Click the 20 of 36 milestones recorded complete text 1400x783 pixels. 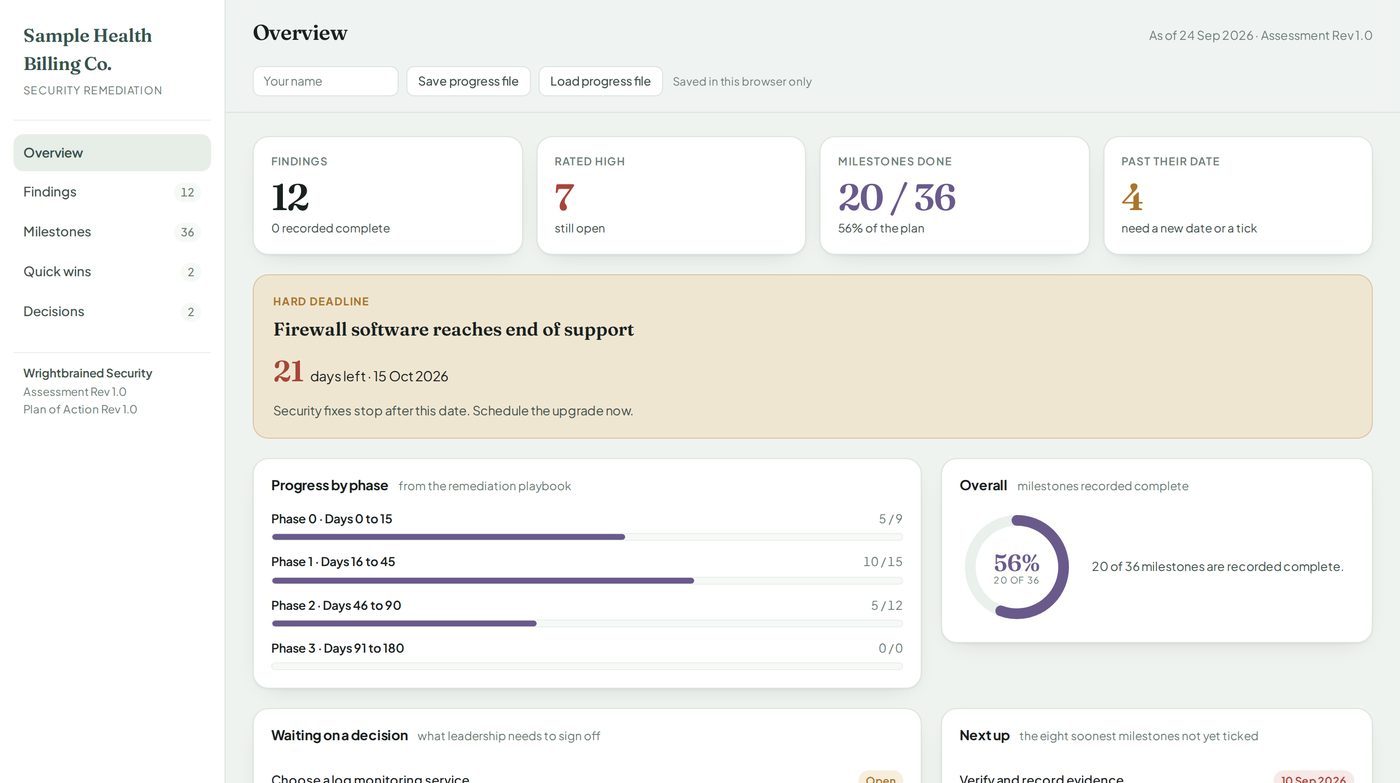pyautogui.click(x=1218, y=567)
